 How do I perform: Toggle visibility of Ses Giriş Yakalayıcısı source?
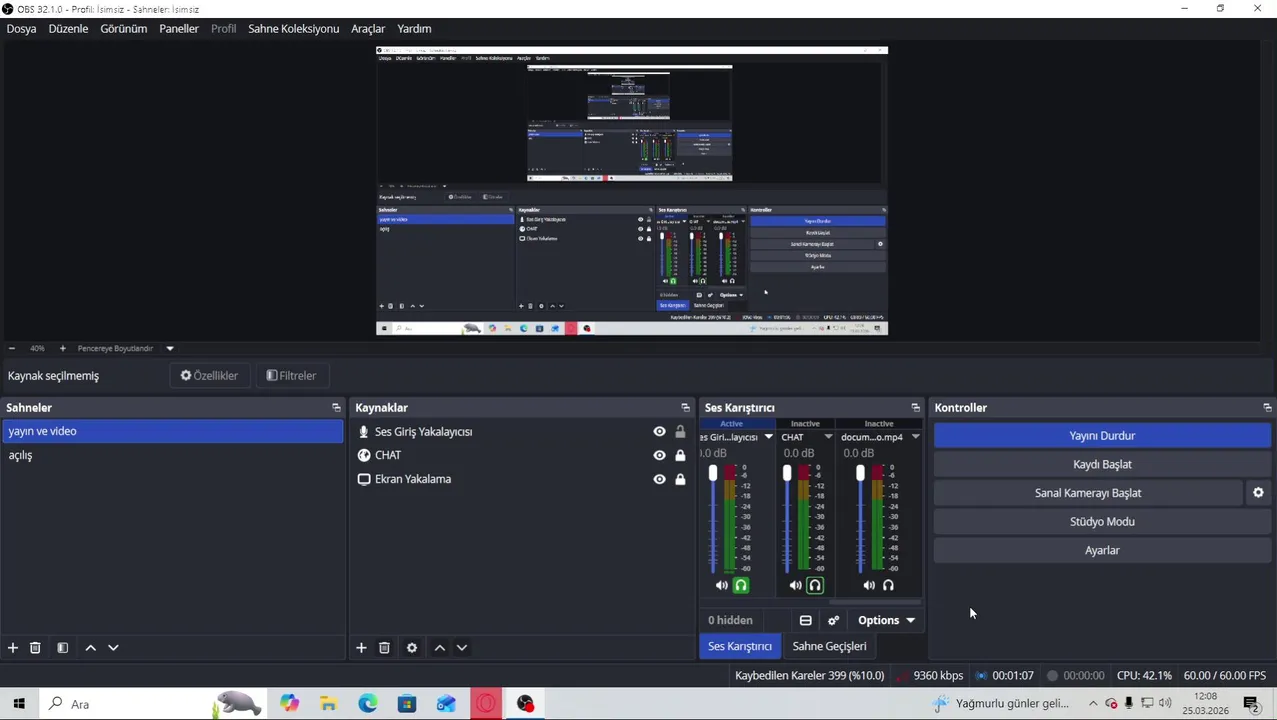(659, 432)
